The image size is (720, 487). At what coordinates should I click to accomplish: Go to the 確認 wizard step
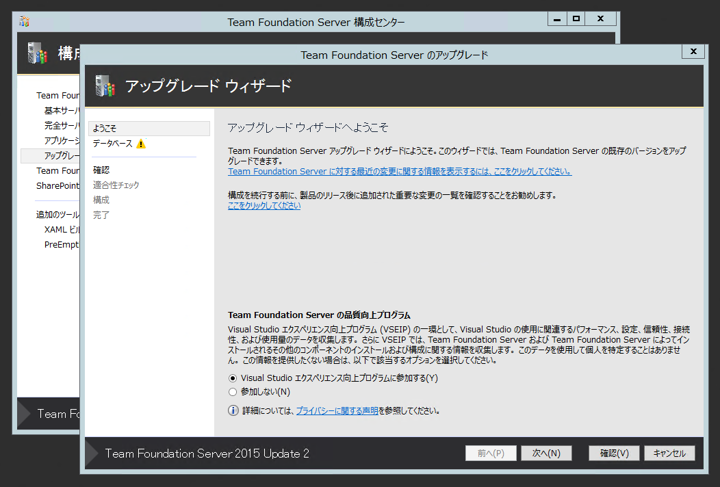pyautogui.click(x=101, y=170)
